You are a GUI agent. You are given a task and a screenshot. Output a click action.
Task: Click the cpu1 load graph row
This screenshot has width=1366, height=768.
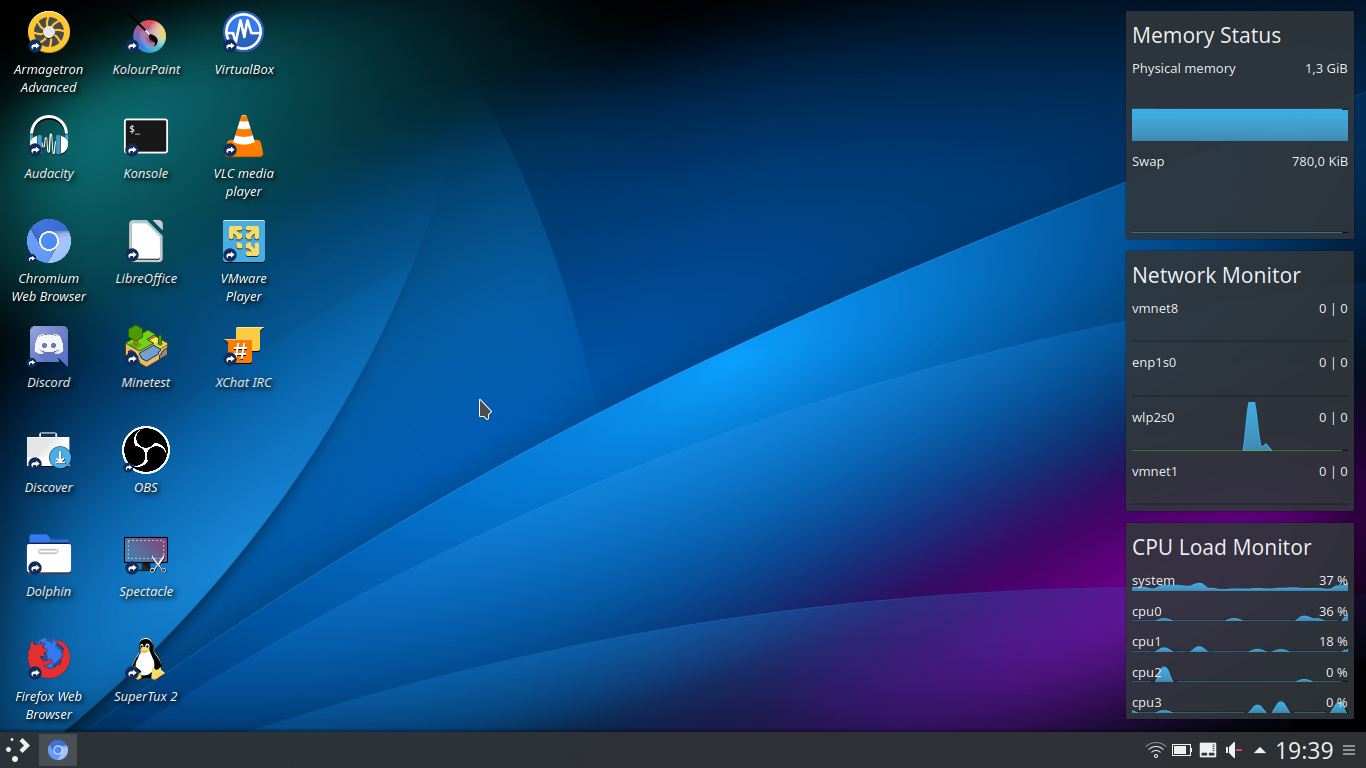click(x=1239, y=642)
